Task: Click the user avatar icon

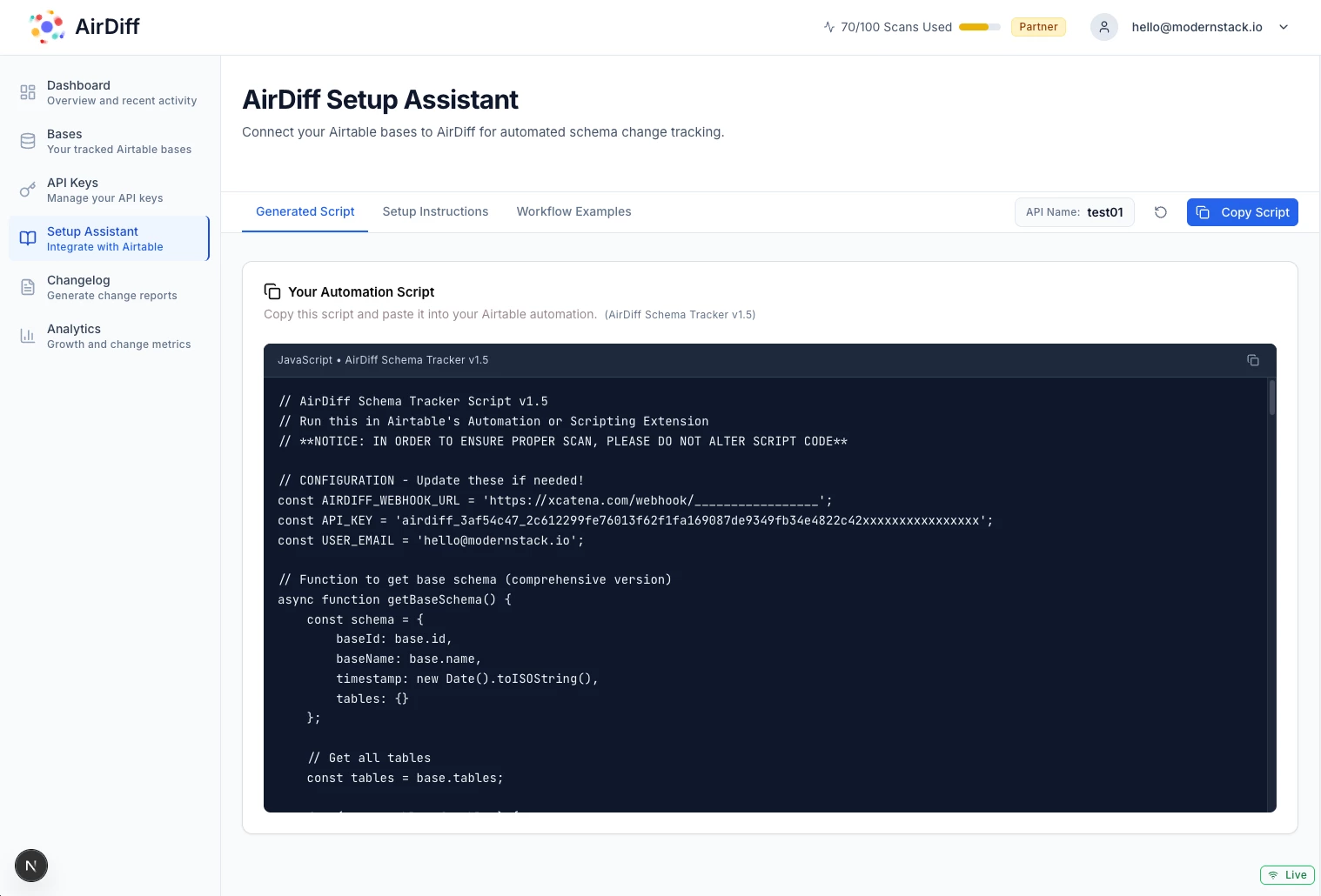Action: 1104,27
